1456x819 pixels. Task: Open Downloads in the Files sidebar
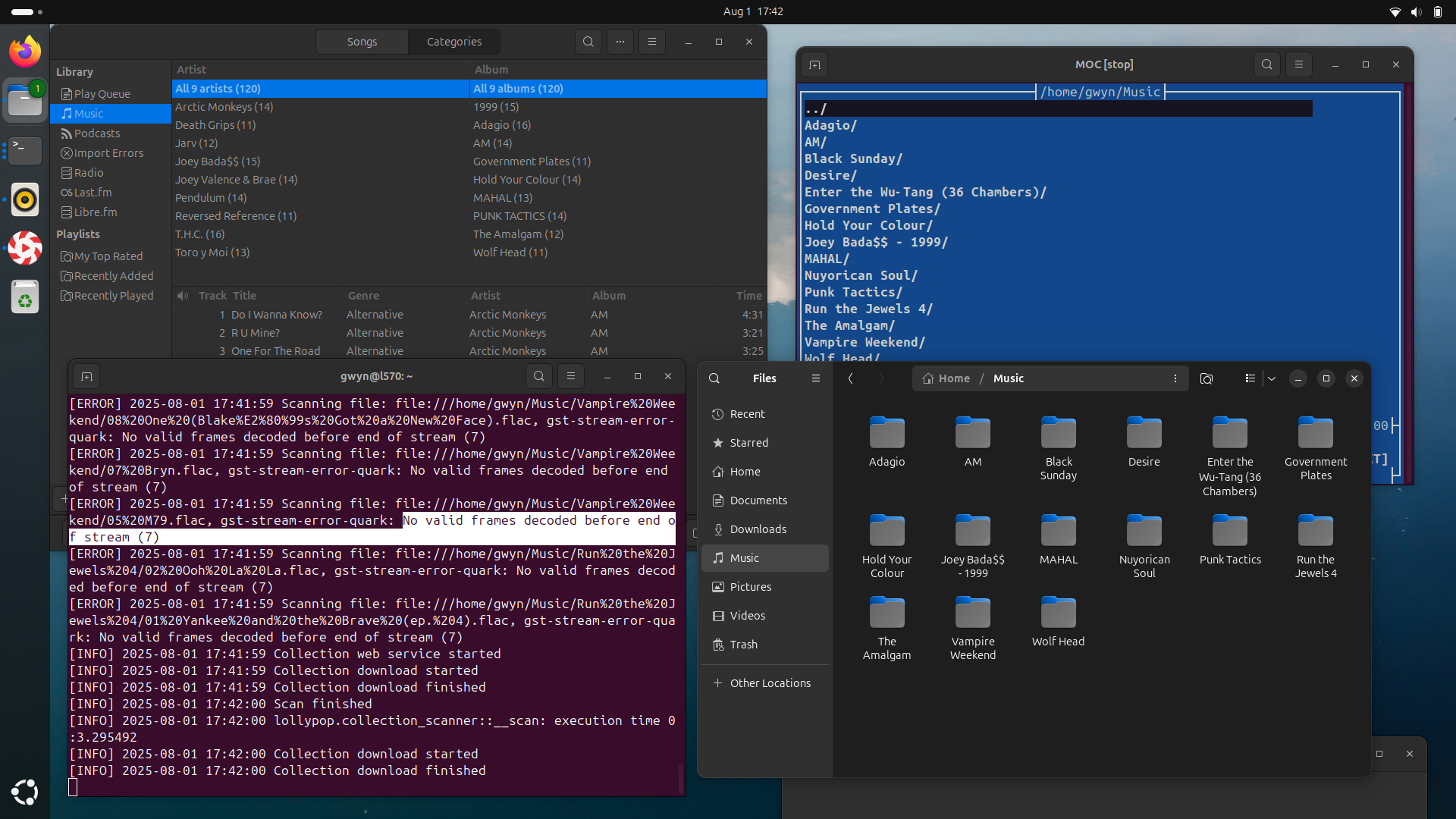tap(765, 529)
